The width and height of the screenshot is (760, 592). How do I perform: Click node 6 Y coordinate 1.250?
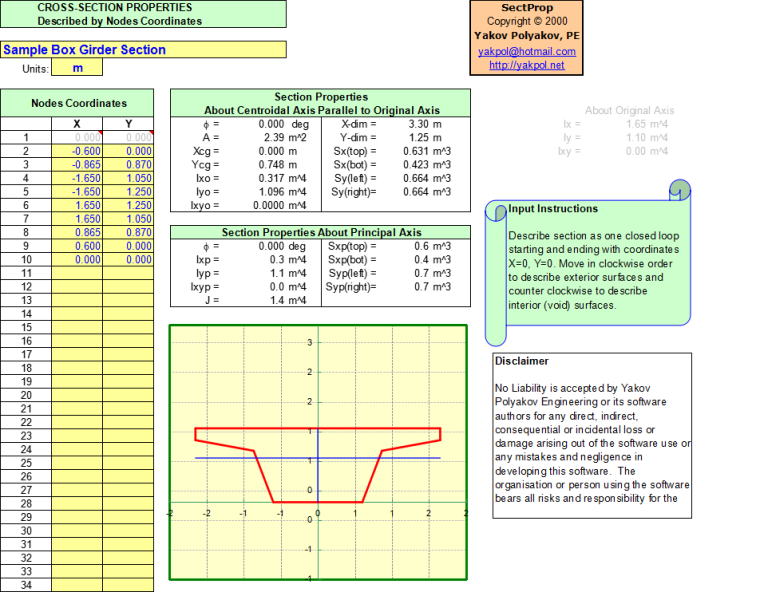(x=128, y=205)
